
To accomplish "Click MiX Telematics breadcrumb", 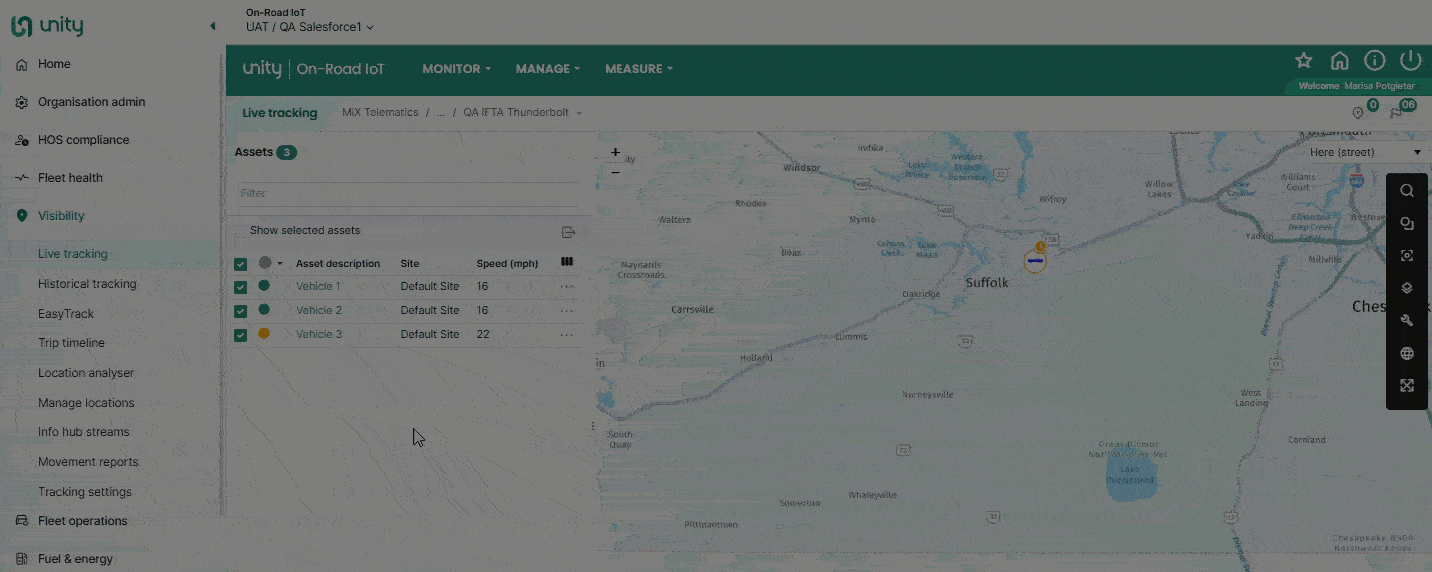I will click(x=380, y=113).
